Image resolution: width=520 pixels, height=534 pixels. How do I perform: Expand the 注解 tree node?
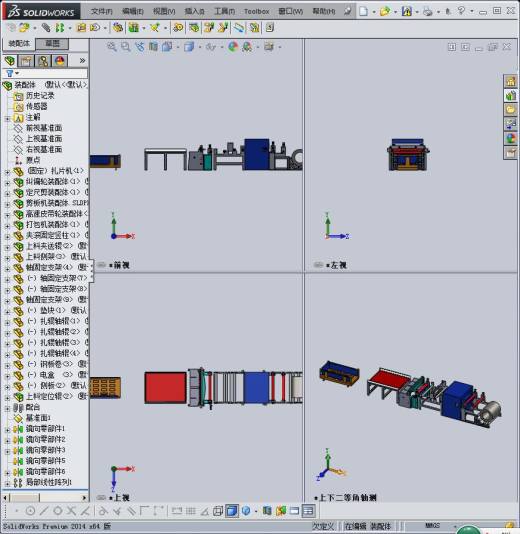click(7, 119)
